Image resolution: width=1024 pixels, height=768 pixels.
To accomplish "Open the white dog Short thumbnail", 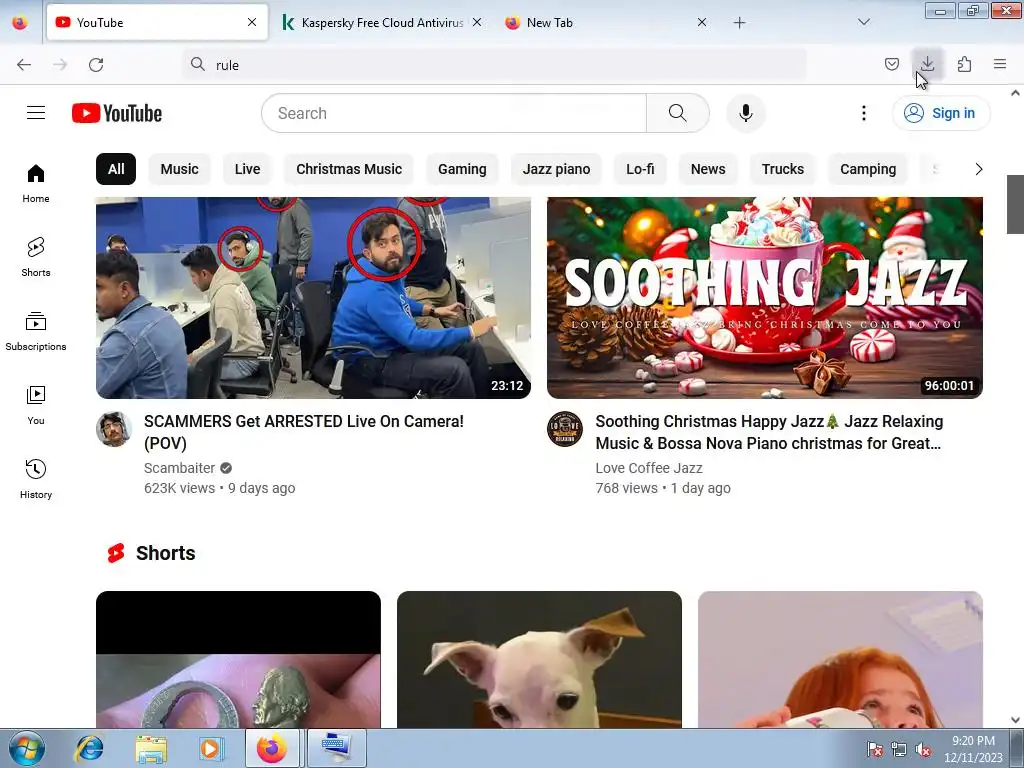I will (539, 660).
